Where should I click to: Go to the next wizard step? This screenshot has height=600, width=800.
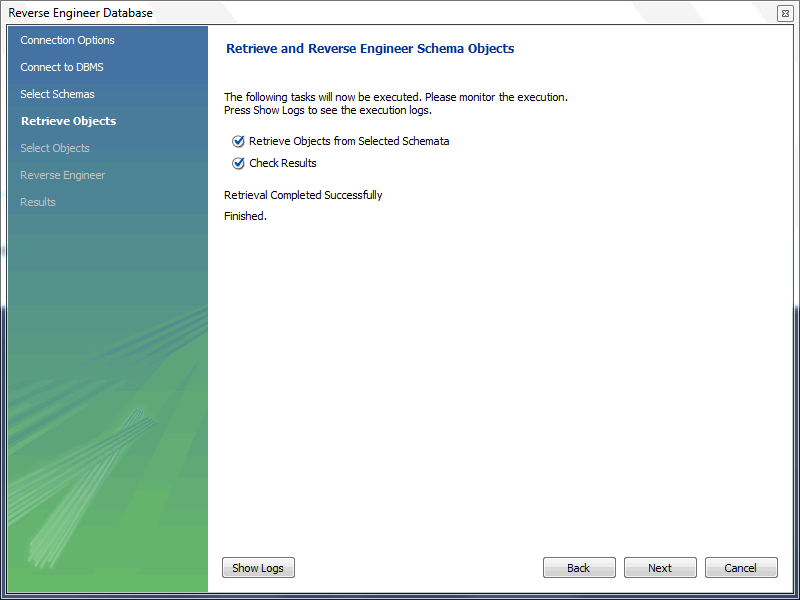[660, 568]
